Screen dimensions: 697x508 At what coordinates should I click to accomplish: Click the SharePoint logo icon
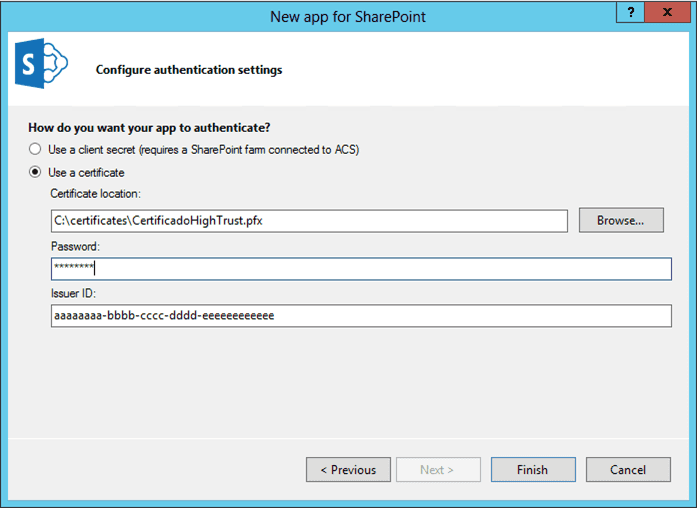(x=41, y=63)
